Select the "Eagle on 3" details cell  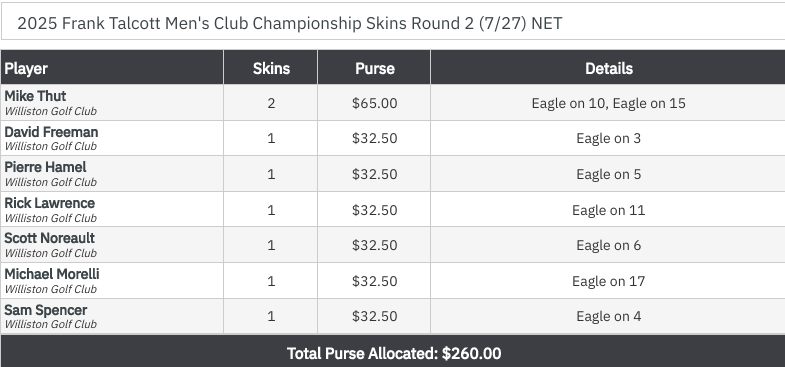(x=608, y=138)
